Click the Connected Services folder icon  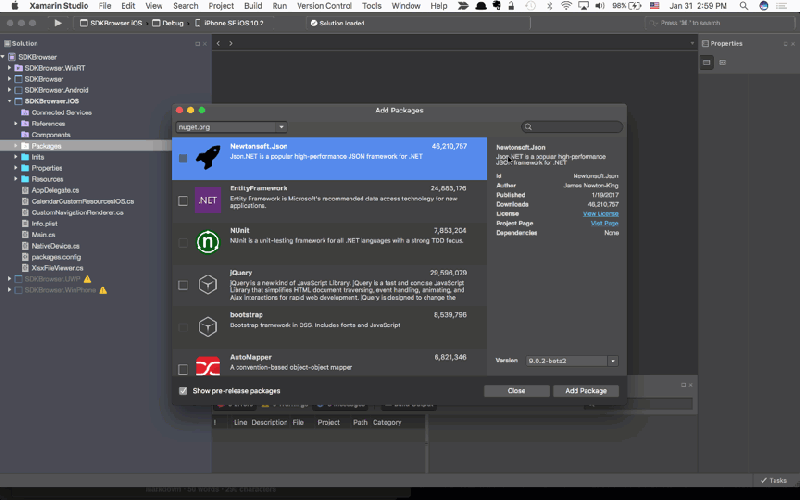[25, 112]
